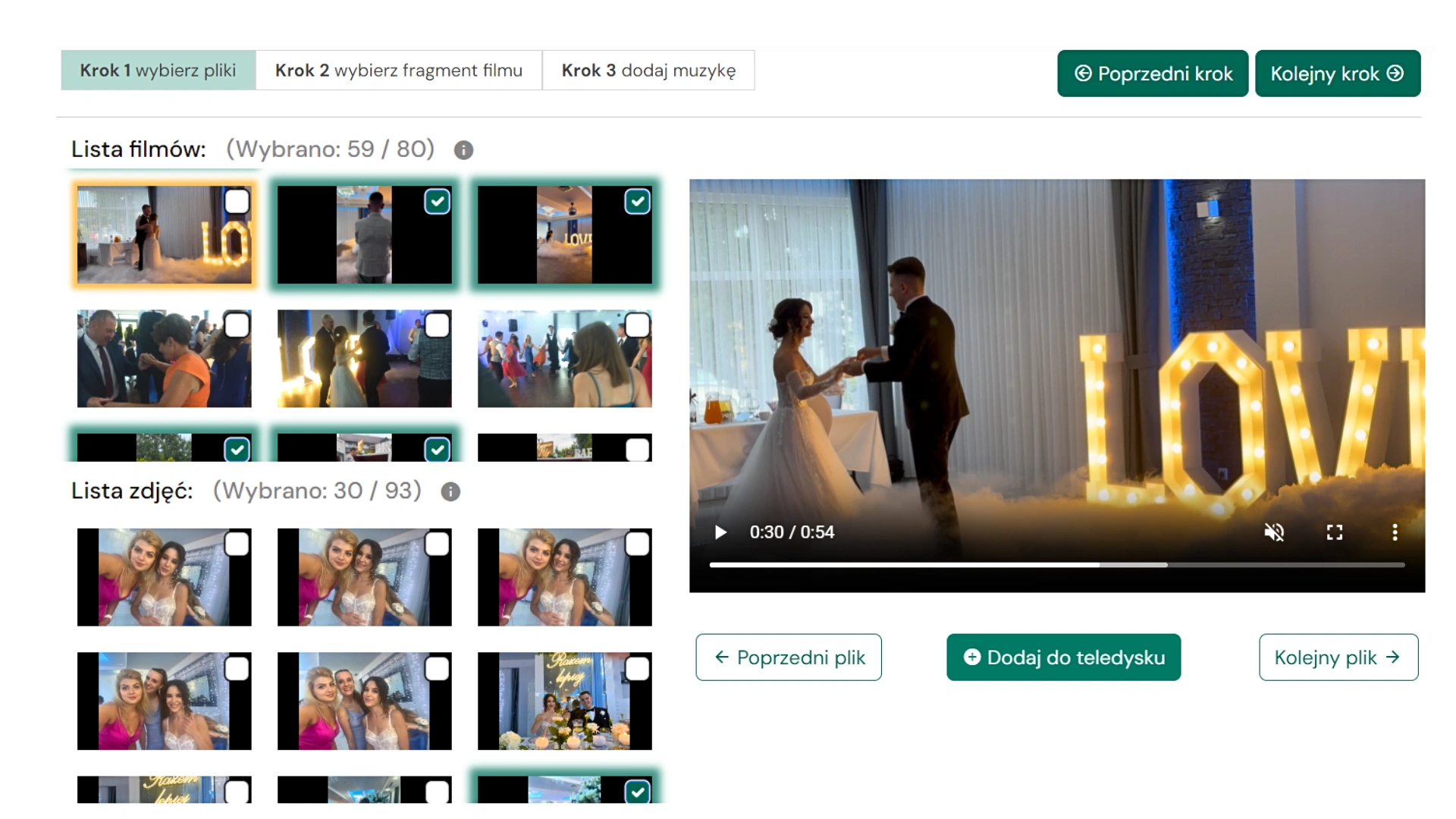This screenshot has height=819, width=1456.
Task: Check the first dance video with LOVE letters
Action: (x=237, y=202)
